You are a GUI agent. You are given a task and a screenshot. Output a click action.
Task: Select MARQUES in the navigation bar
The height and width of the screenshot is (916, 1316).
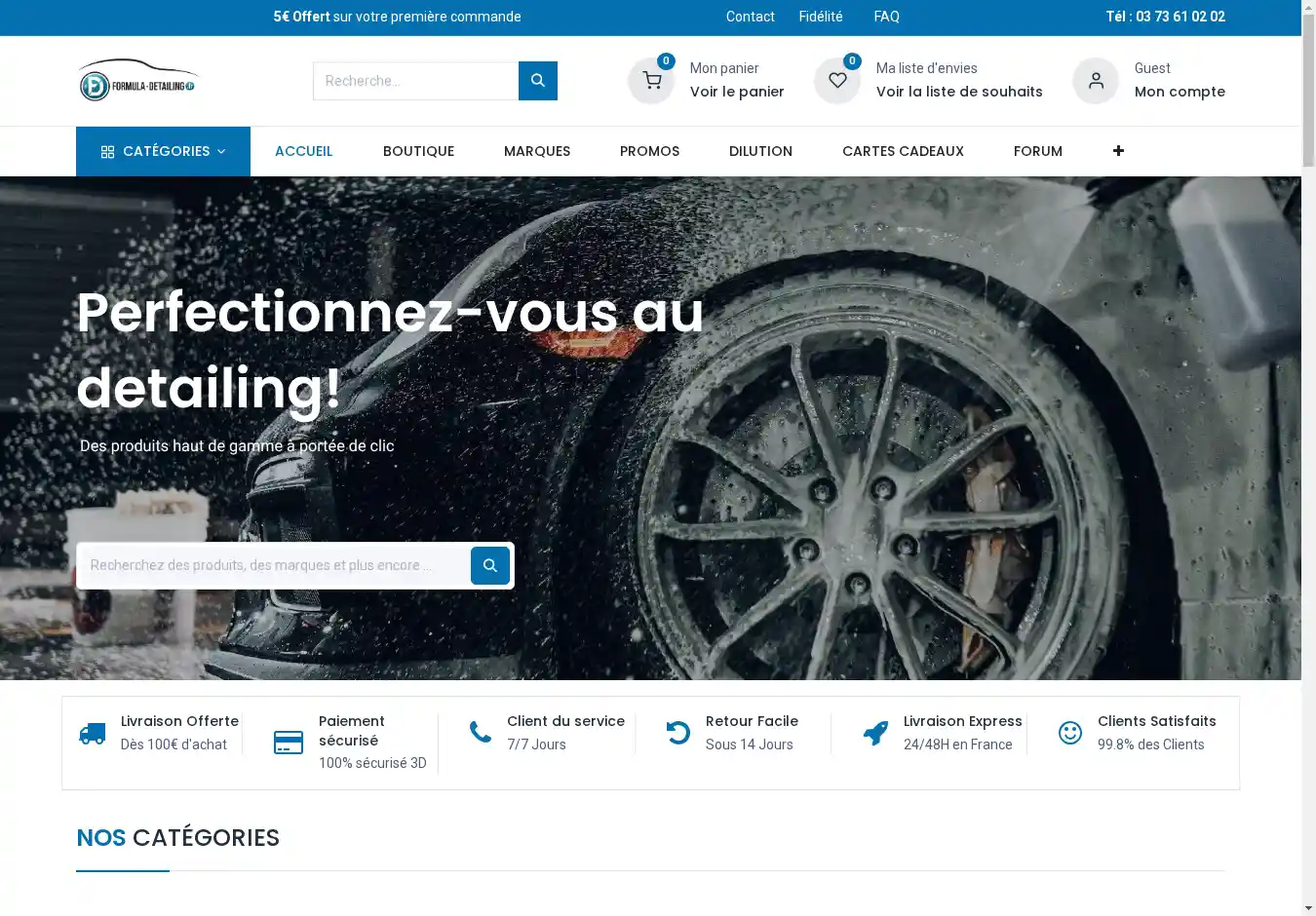(x=537, y=151)
